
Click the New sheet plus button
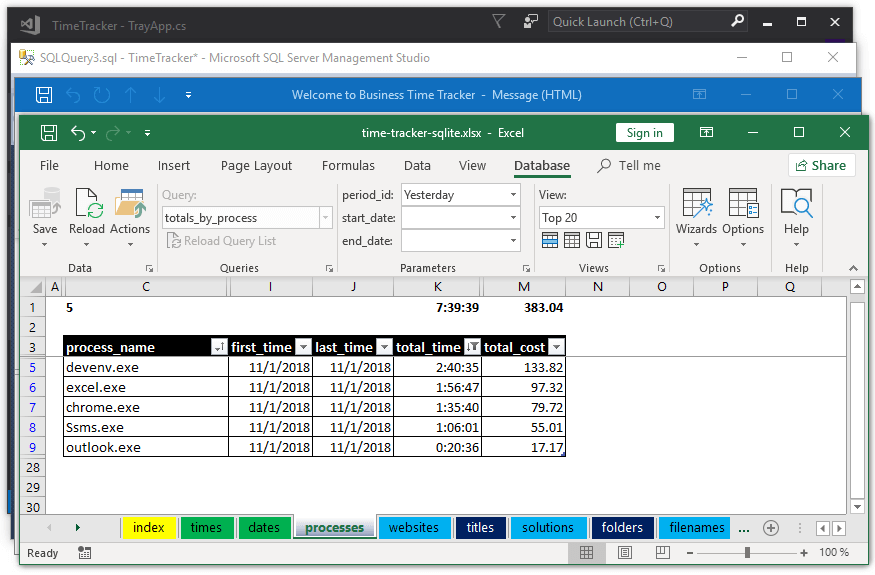click(x=771, y=528)
